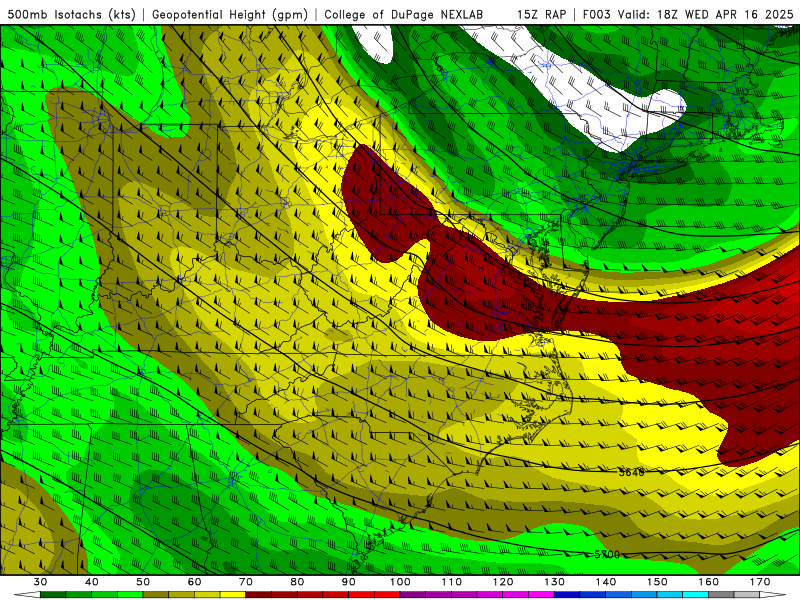Click the '160' value on the color scale
This screenshot has width=800, height=600.
click(x=709, y=582)
